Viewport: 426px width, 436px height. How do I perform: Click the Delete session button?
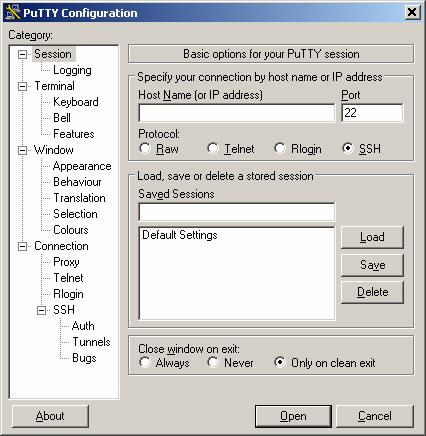(x=372, y=292)
